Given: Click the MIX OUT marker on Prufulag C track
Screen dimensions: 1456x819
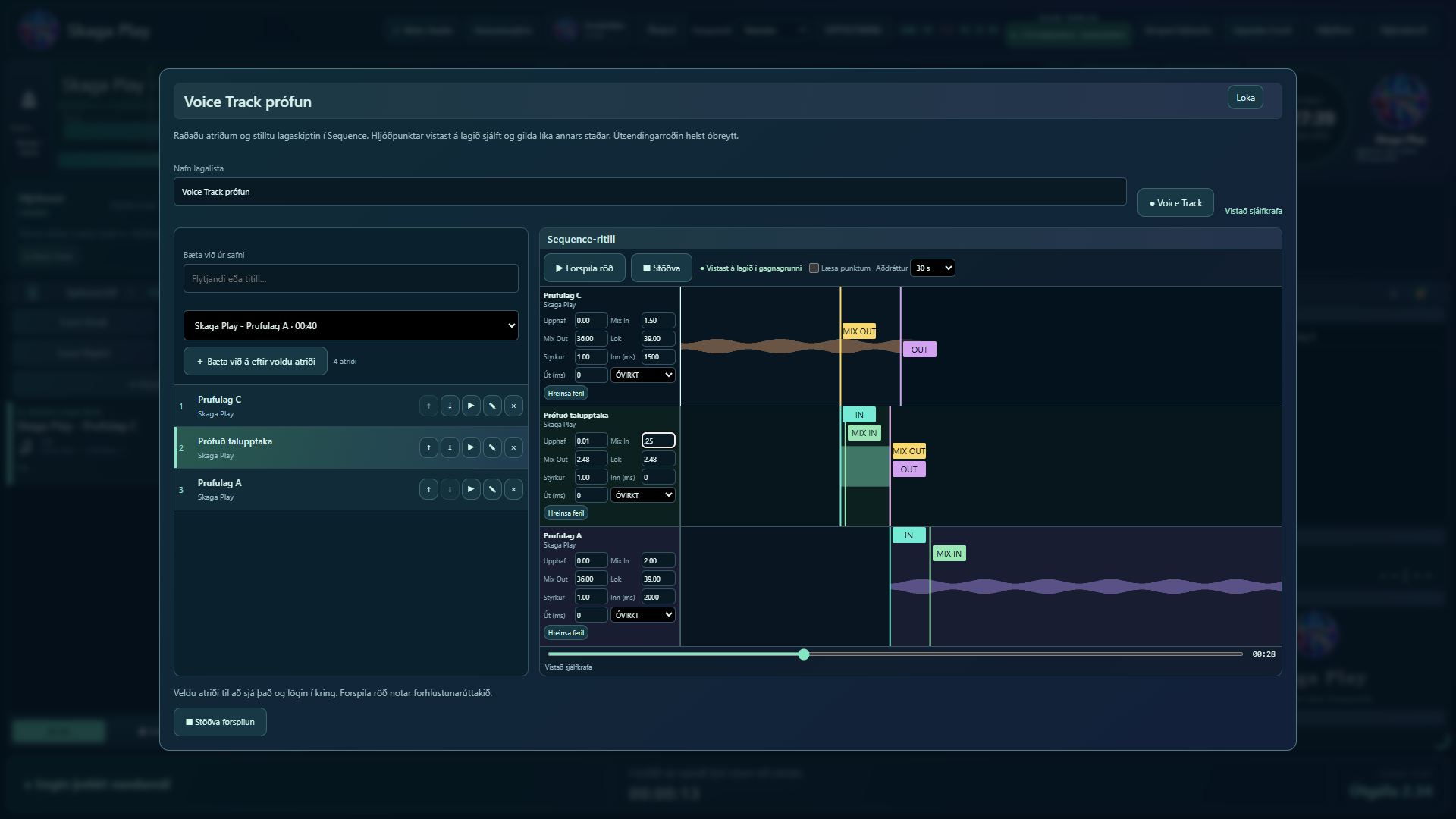Looking at the screenshot, I should [x=859, y=331].
